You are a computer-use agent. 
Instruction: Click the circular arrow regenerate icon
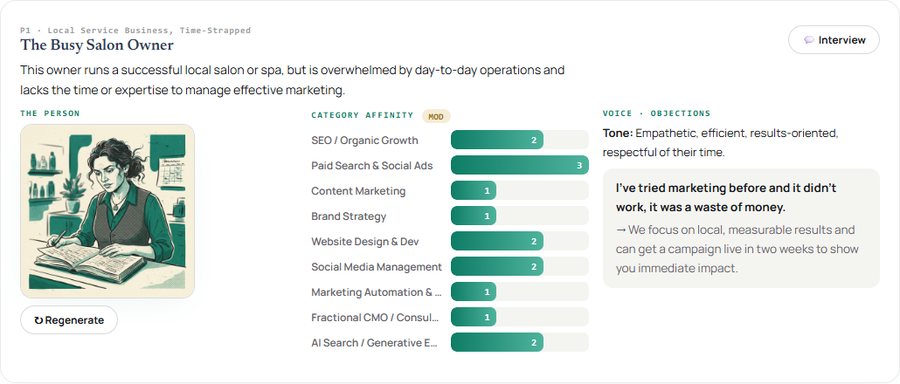[x=38, y=320]
